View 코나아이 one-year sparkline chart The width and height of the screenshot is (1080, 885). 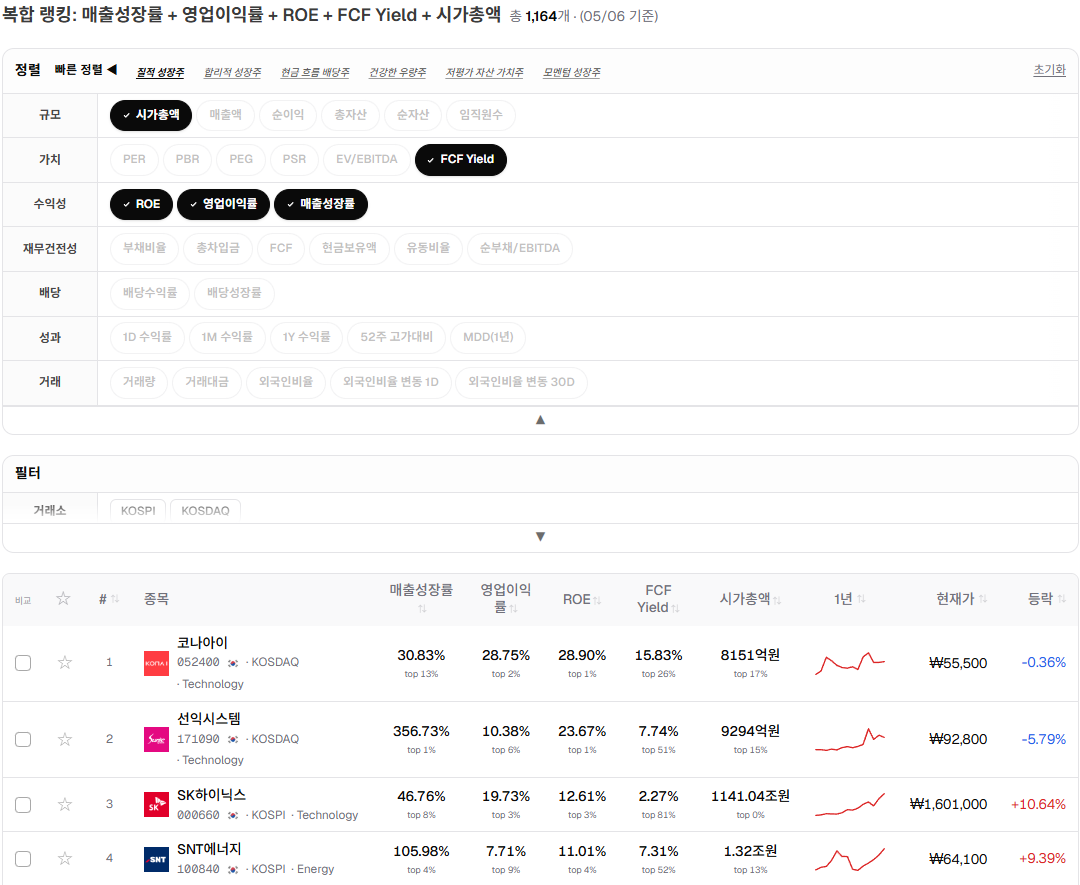[850, 663]
